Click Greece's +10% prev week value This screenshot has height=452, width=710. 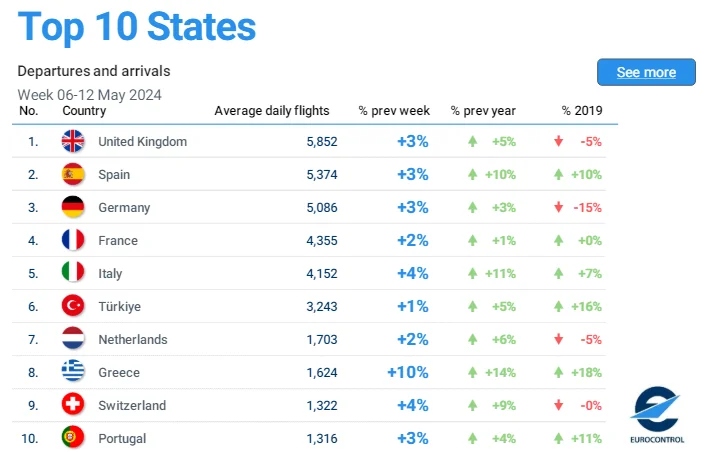coord(408,372)
